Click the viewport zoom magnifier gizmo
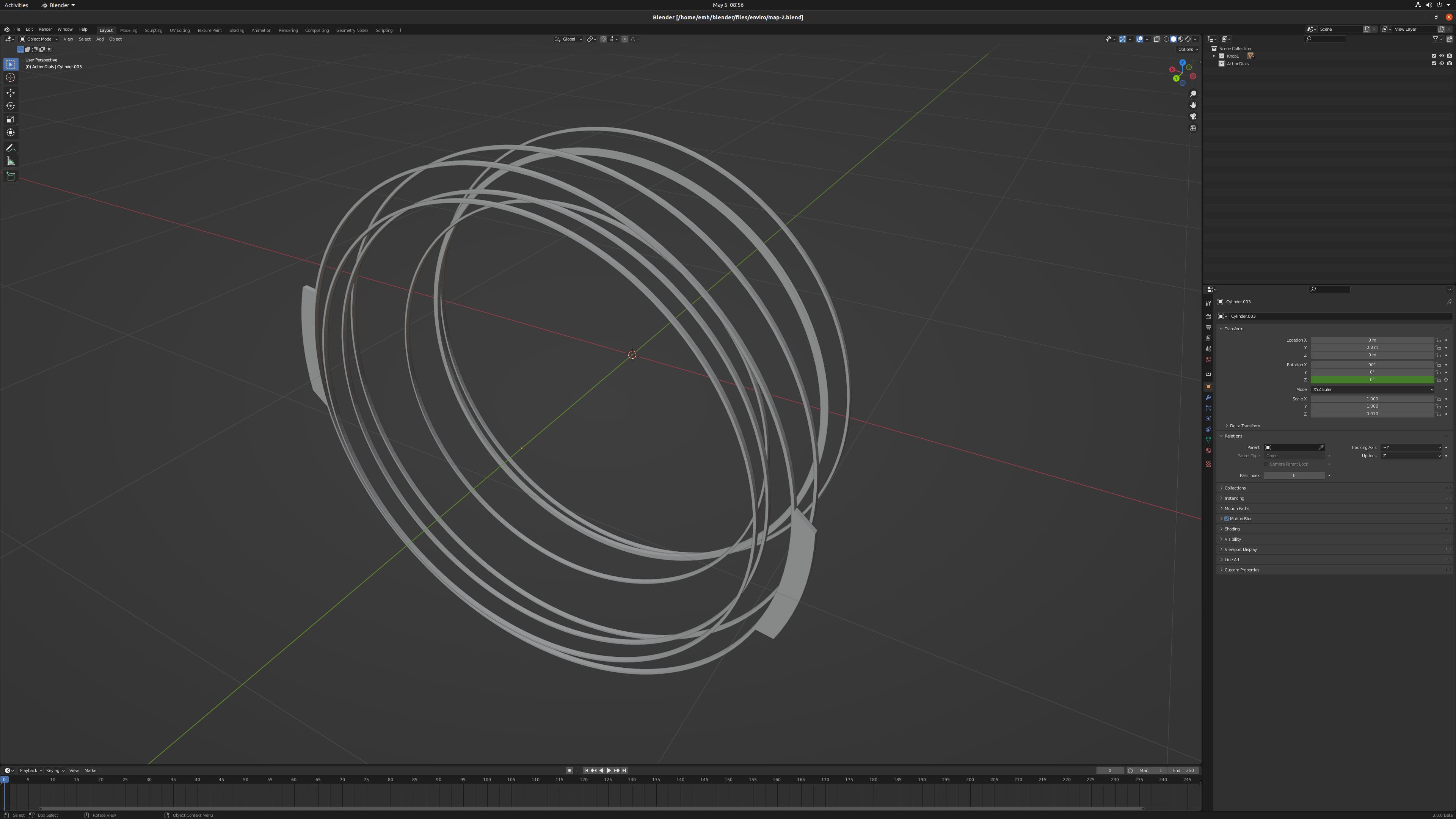This screenshot has height=819, width=1456. click(1193, 94)
